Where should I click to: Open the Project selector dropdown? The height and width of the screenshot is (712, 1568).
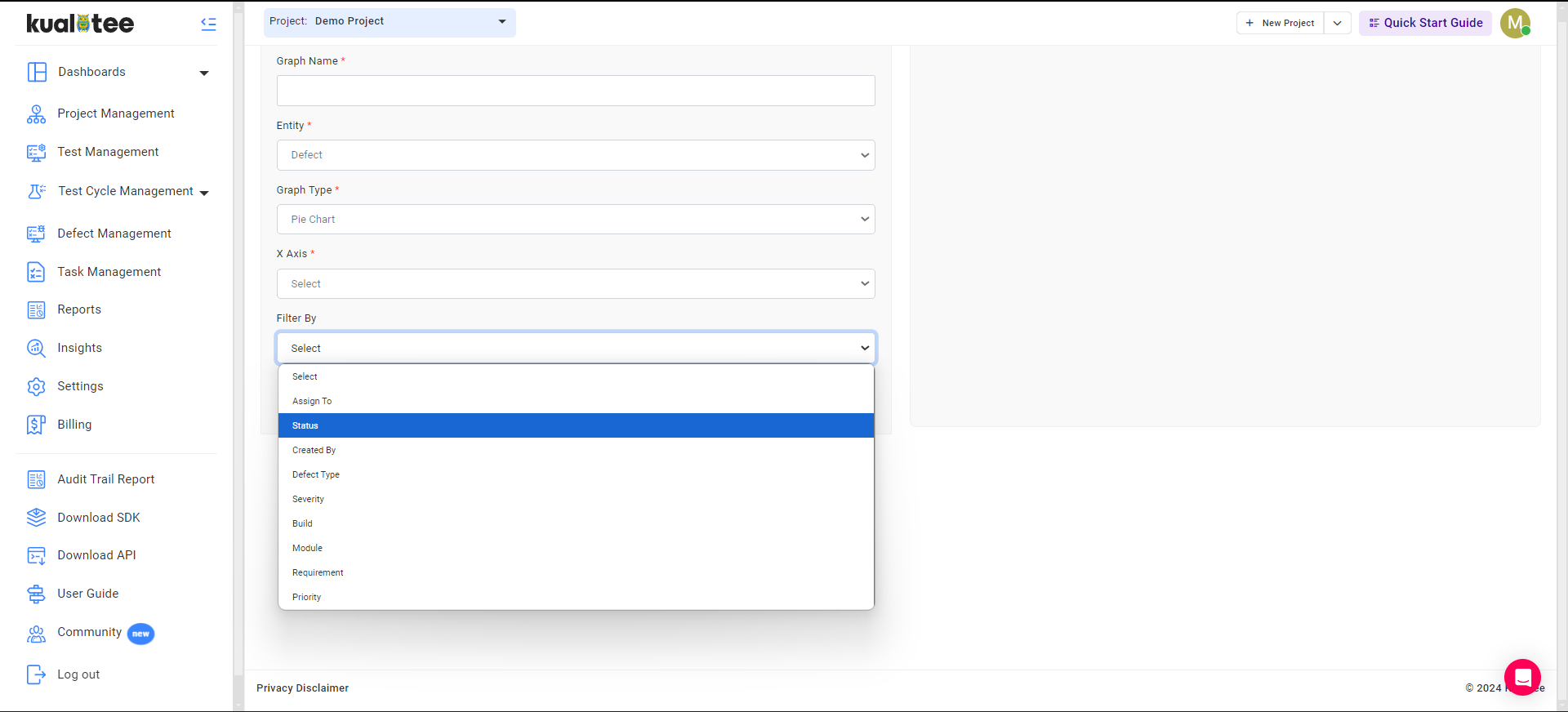tap(390, 23)
